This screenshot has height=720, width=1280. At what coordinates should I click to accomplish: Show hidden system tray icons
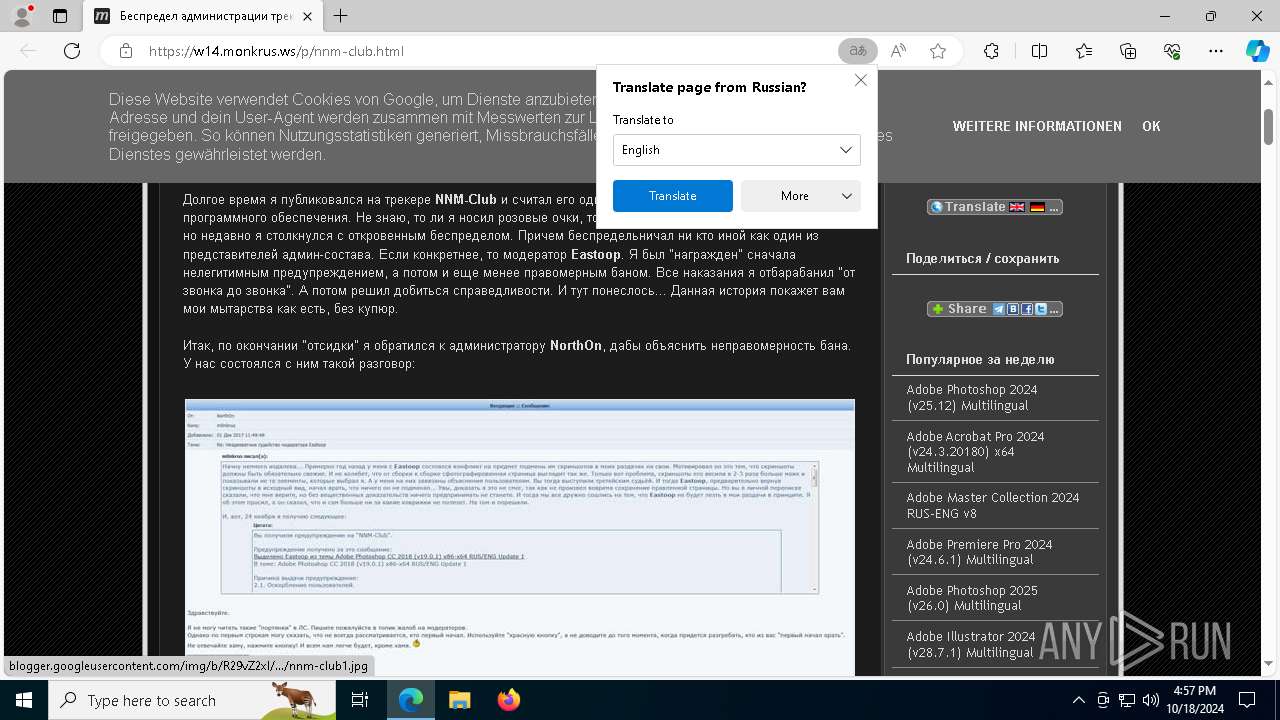point(1078,700)
